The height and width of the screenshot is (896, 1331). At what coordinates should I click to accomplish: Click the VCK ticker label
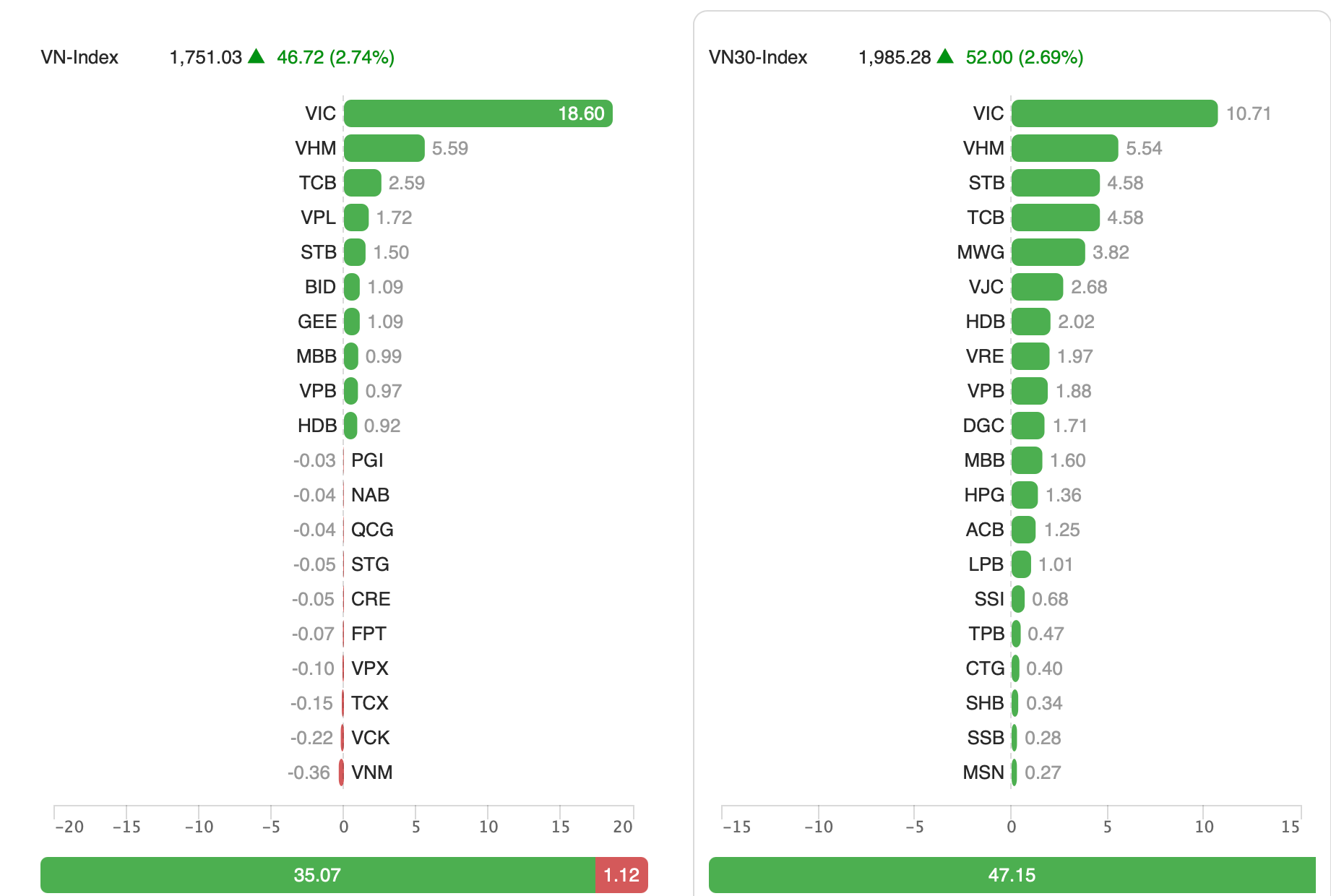[370, 738]
